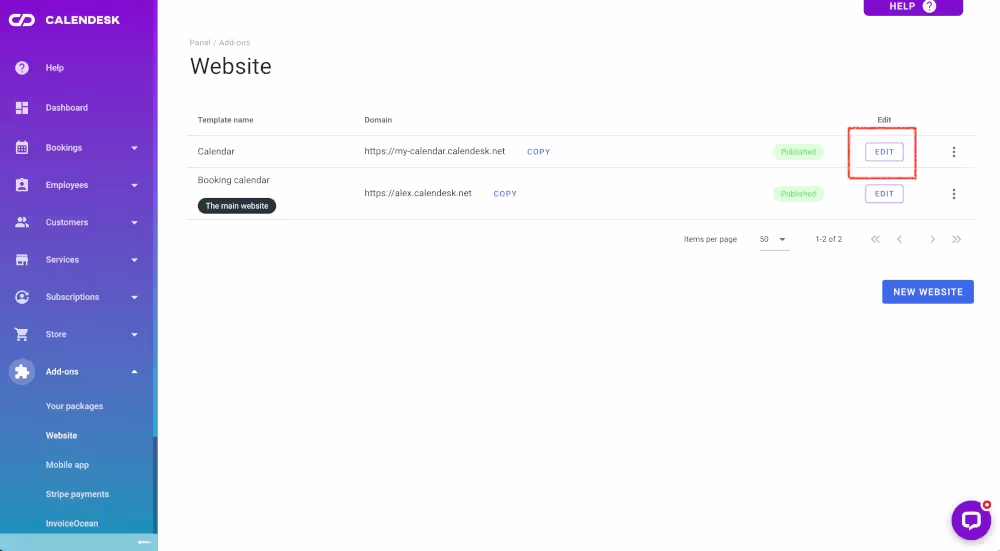Open three-dot menu for Calendar row
This screenshot has height=551, width=1000.
(x=953, y=152)
